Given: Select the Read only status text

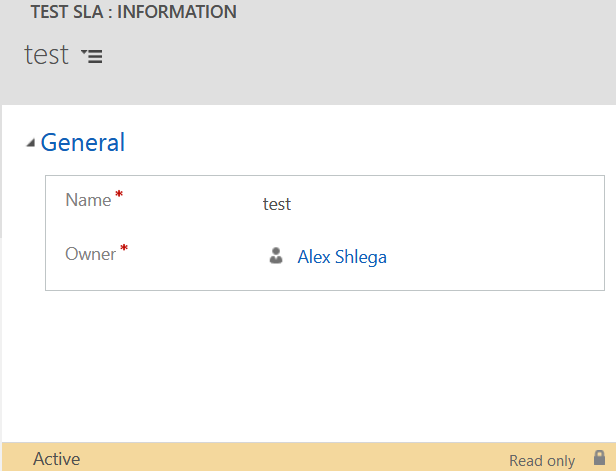Looking at the screenshot, I should [542, 460].
